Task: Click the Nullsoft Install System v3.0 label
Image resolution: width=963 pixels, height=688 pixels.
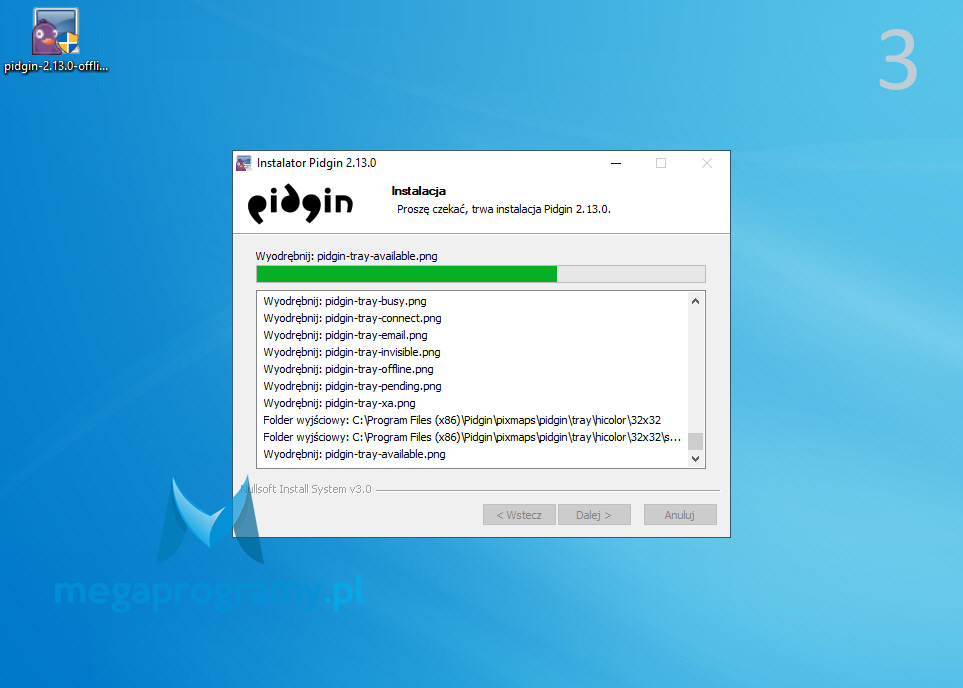Action: pyautogui.click(x=306, y=489)
